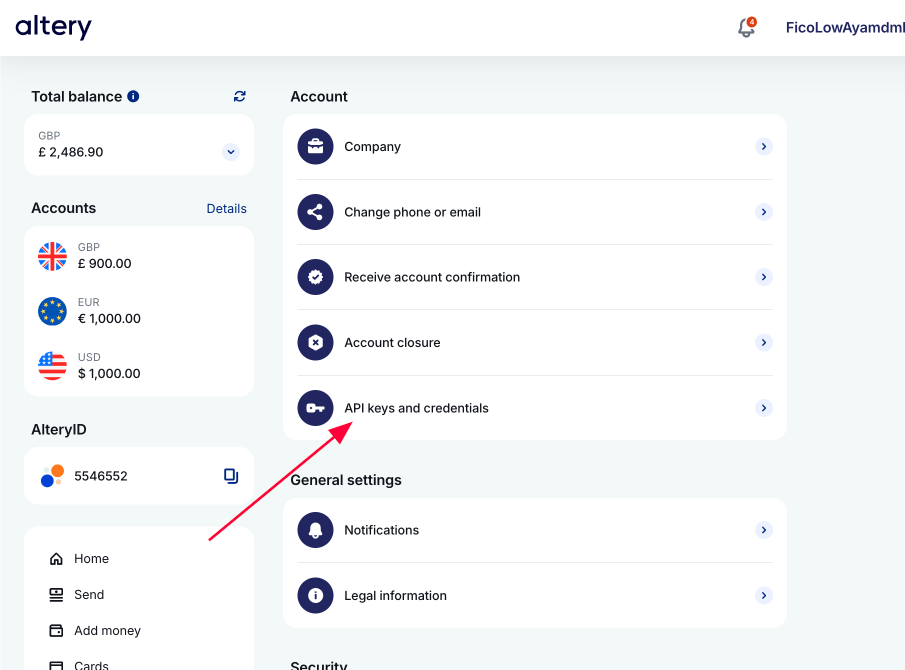Expand the Receive account confirmation chevron
The height and width of the screenshot is (670, 905).
click(x=764, y=277)
